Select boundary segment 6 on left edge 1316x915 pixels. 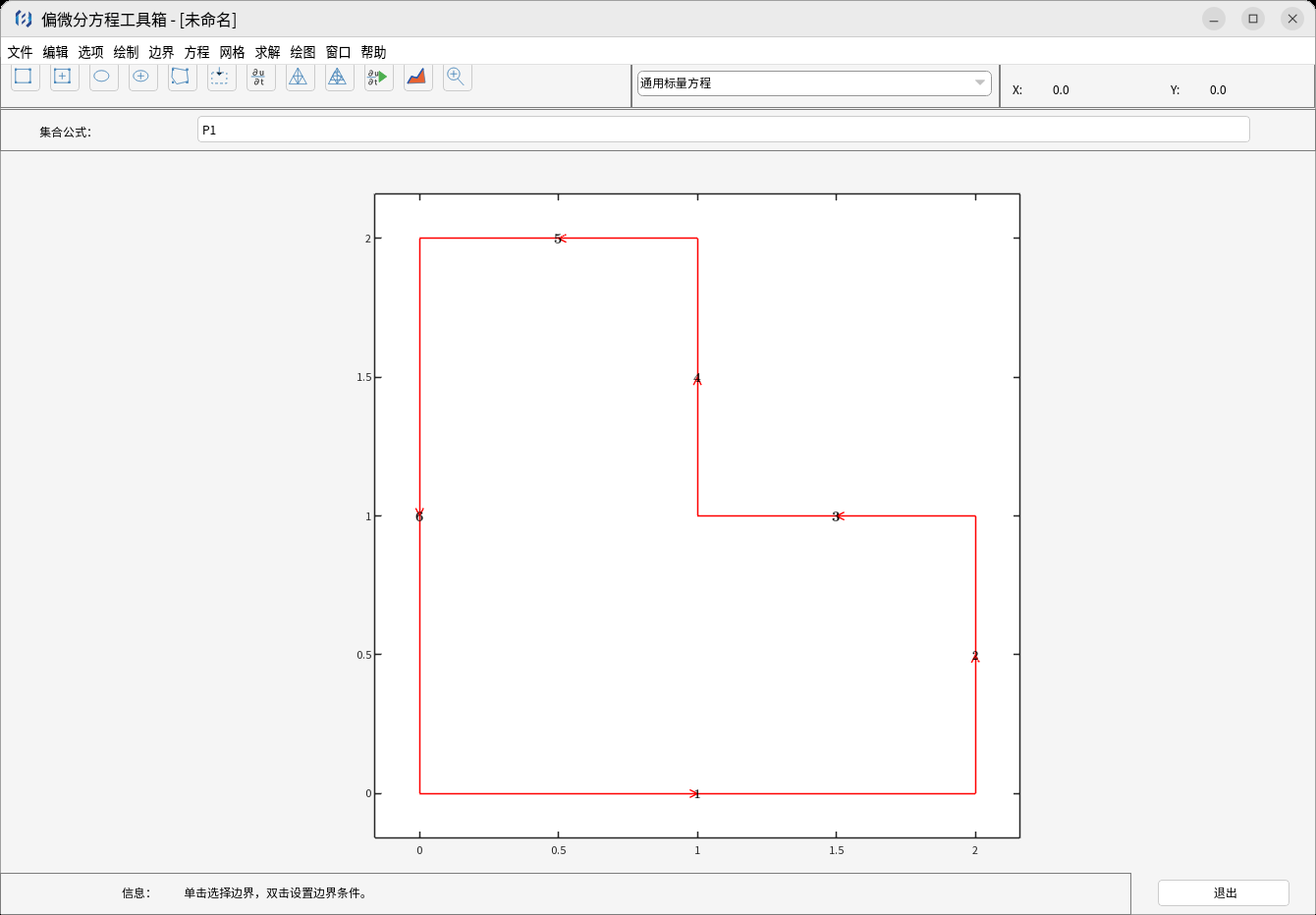pyautogui.click(x=419, y=515)
